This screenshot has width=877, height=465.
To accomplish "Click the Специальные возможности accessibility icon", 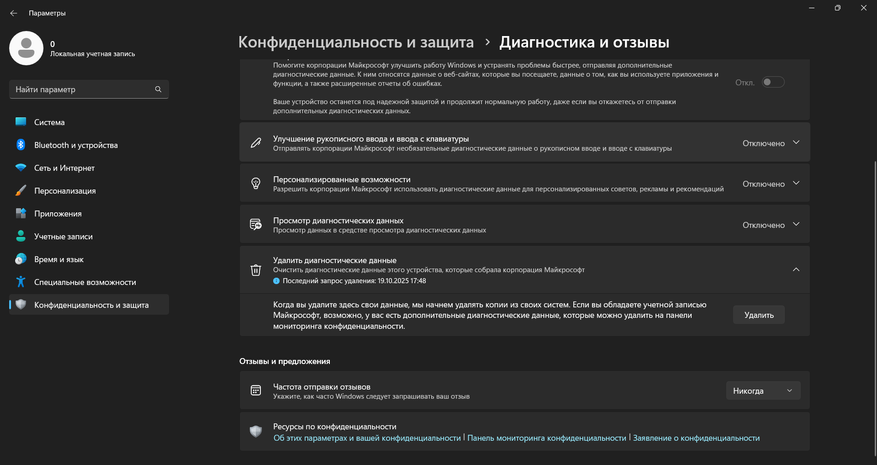I will coord(20,283).
